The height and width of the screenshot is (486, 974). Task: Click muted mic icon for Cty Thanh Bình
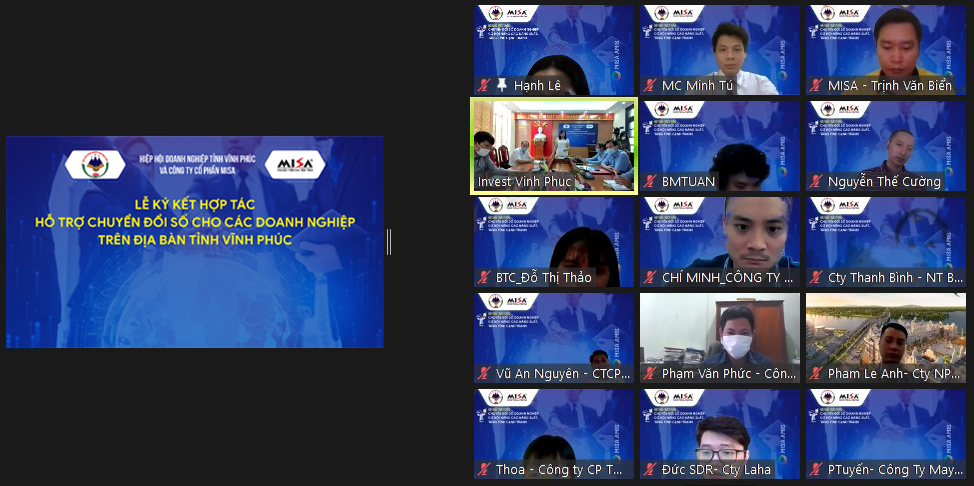[816, 278]
